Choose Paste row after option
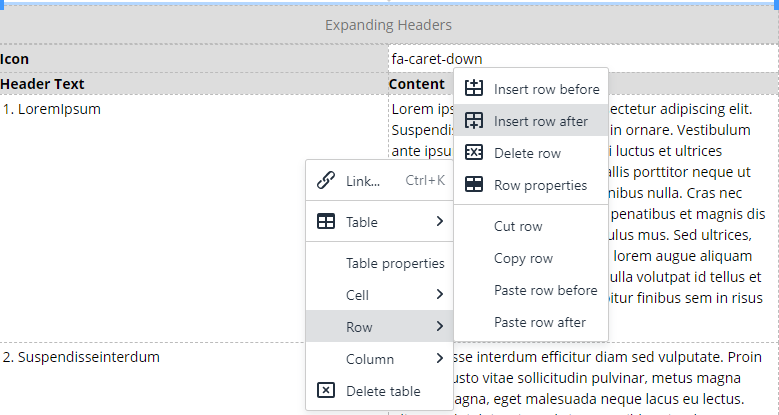This screenshot has height=415, width=779. tap(540, 323)
